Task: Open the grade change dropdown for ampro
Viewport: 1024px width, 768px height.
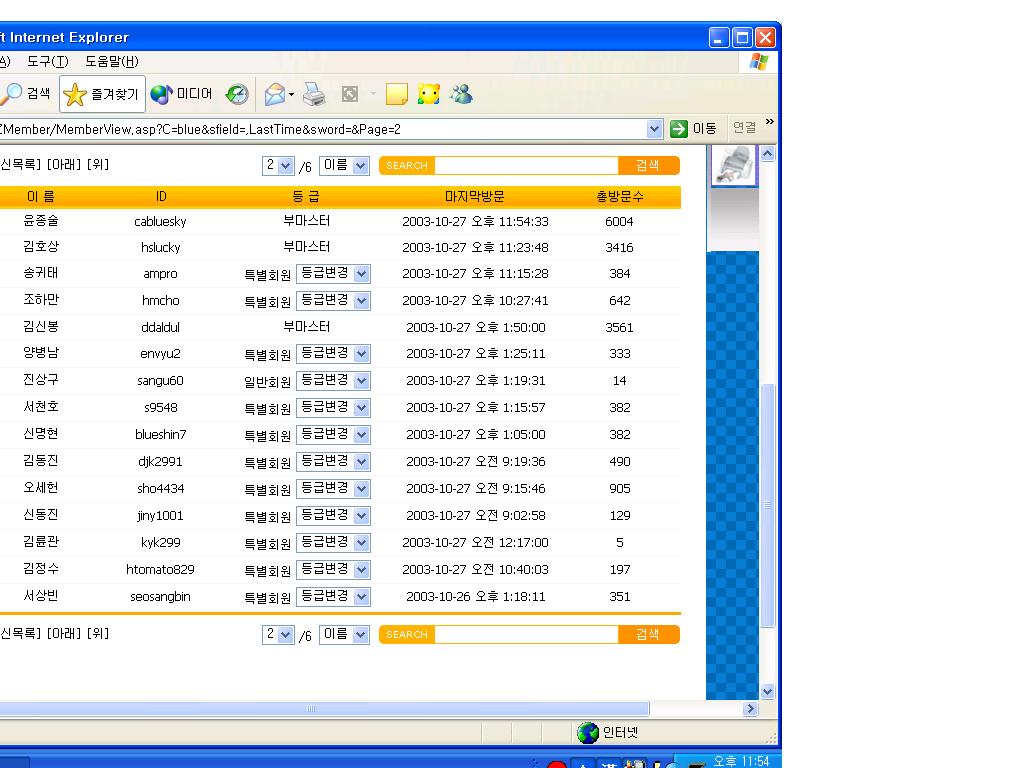Action: click(x=361, y=273)
